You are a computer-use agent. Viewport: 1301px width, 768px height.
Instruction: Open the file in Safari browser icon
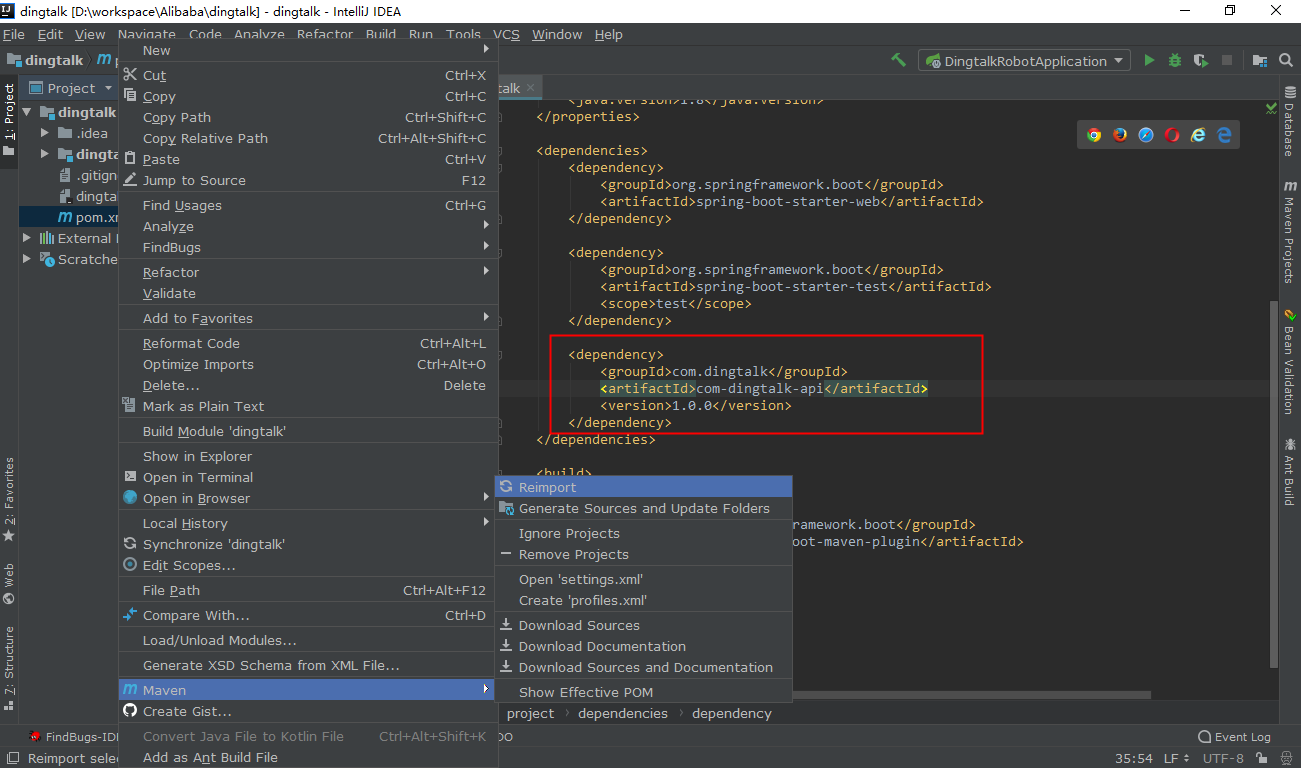point(1146,135)
